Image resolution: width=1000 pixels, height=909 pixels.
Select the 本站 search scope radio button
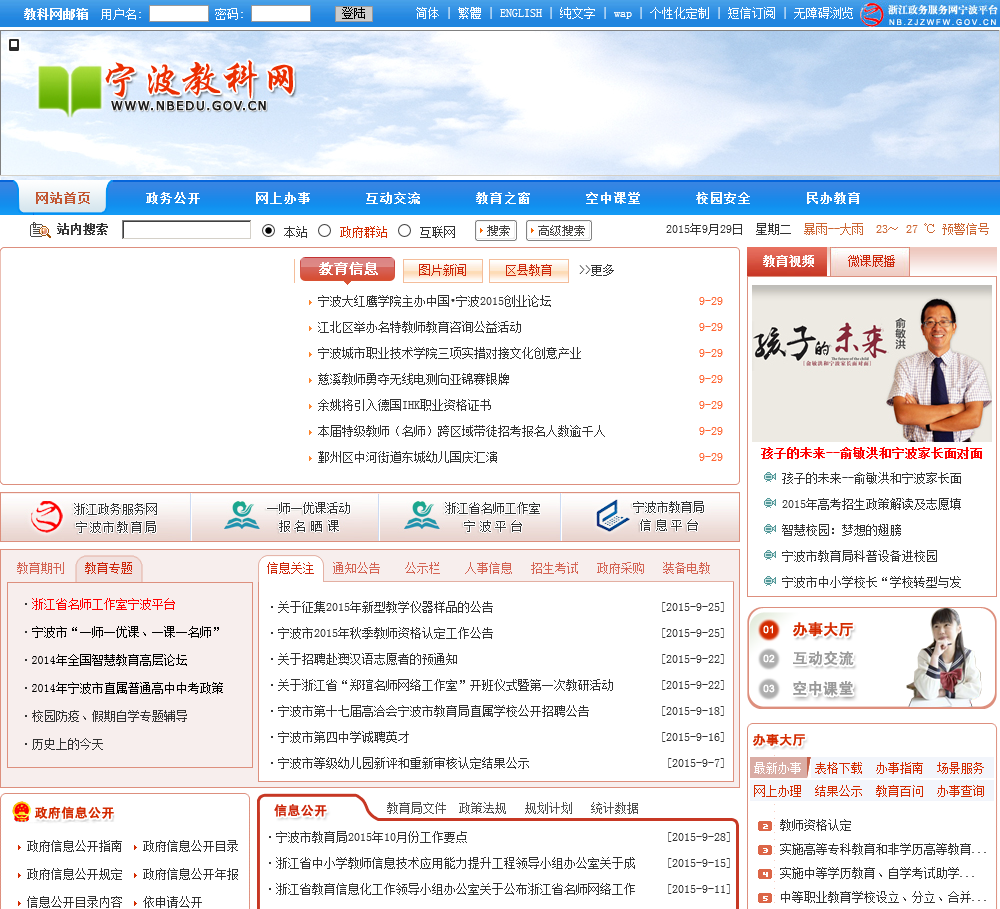pos(268,230)
